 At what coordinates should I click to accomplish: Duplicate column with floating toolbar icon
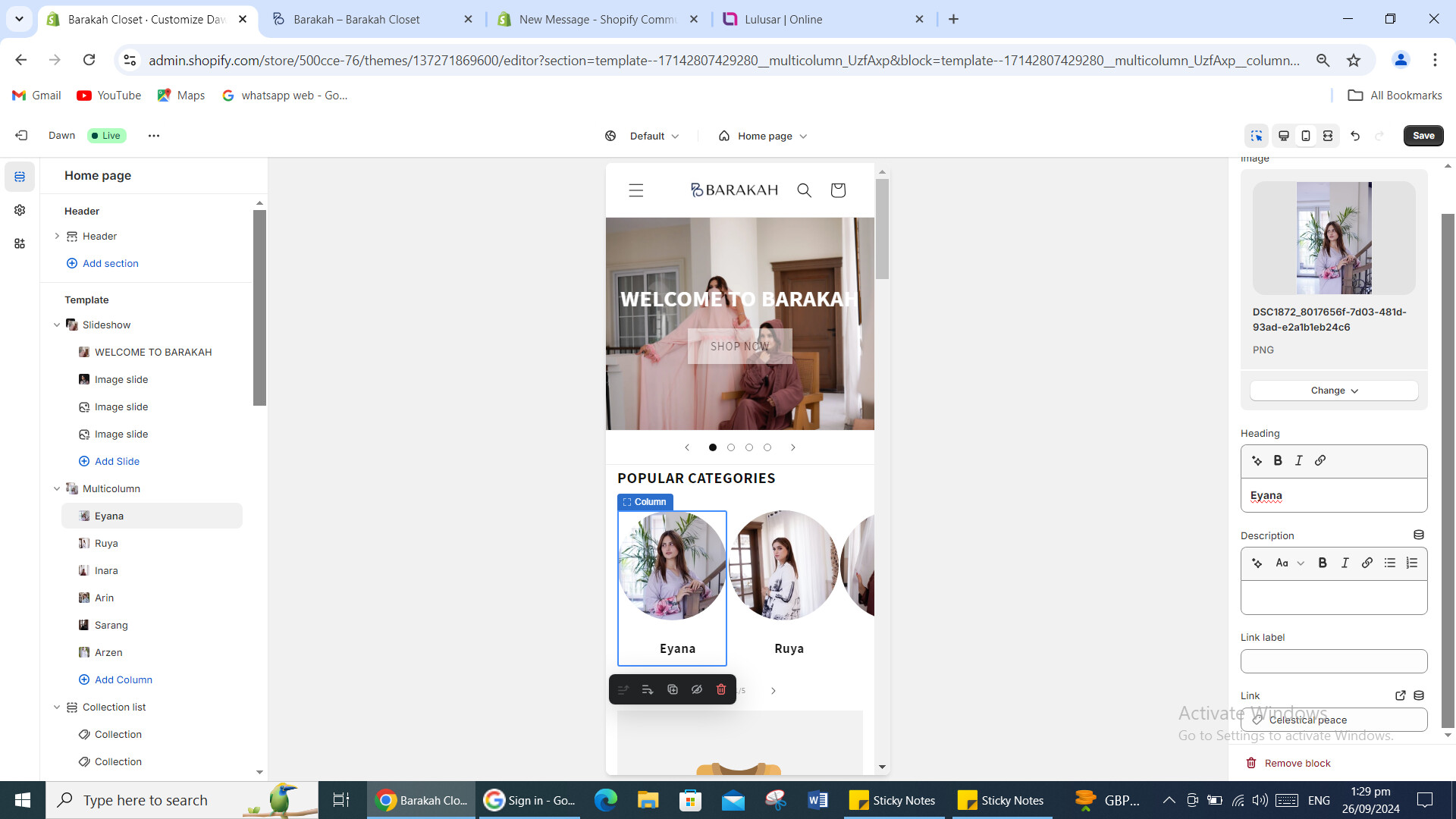tap(673, 689)
